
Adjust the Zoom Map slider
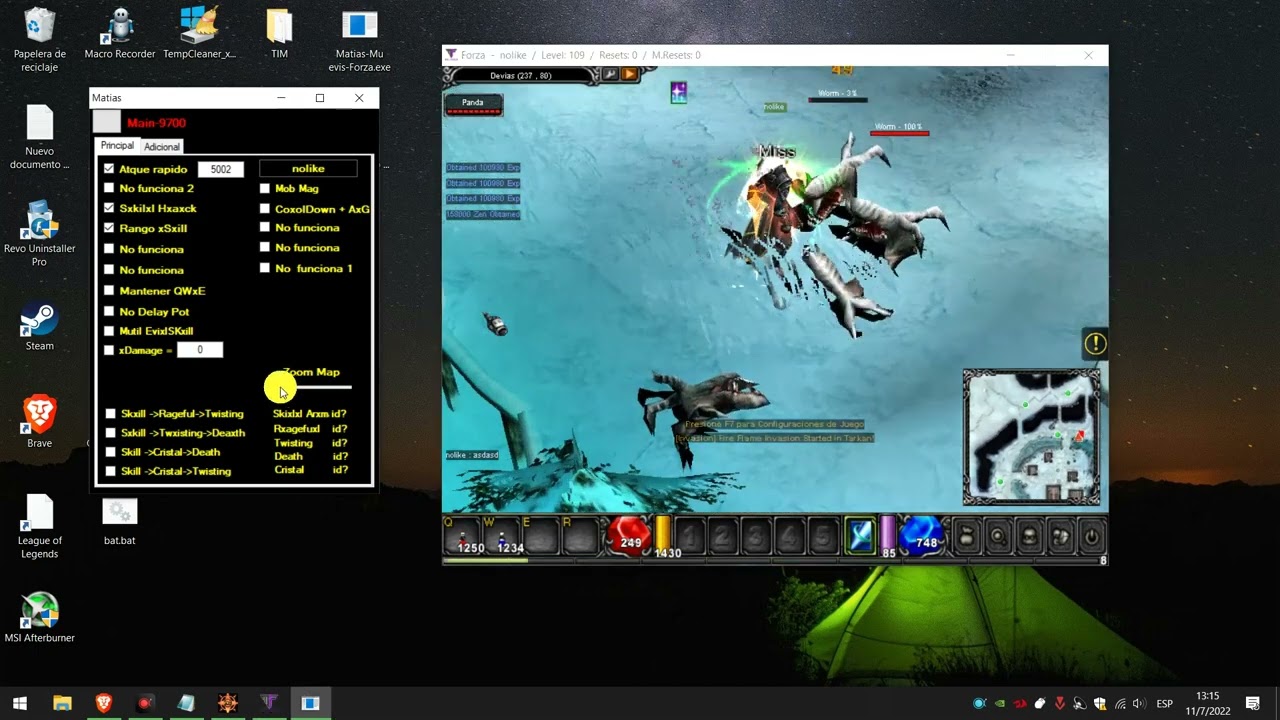click(x=312, y=387)
